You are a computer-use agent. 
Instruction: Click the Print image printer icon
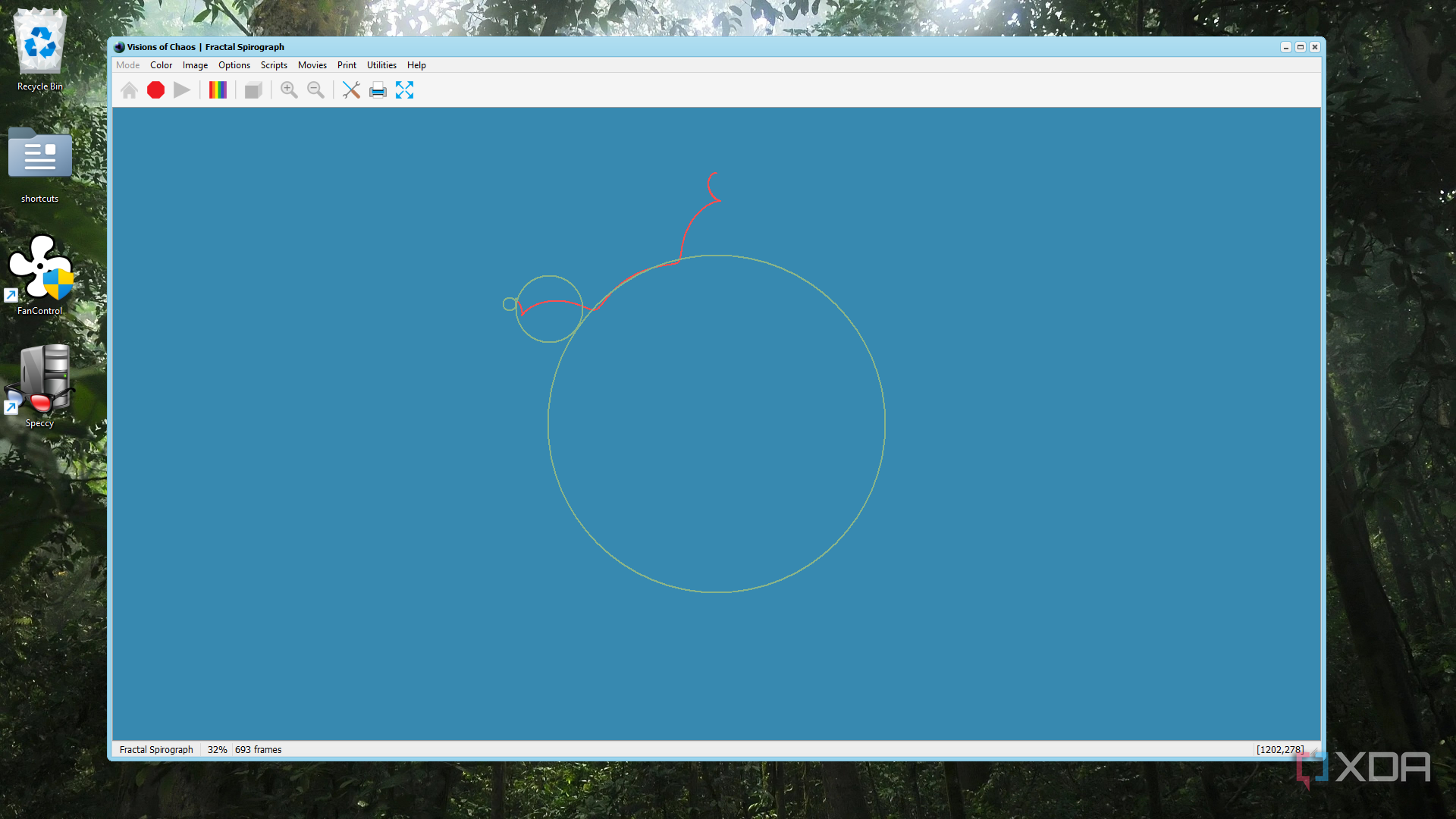[x=378, y=90]
